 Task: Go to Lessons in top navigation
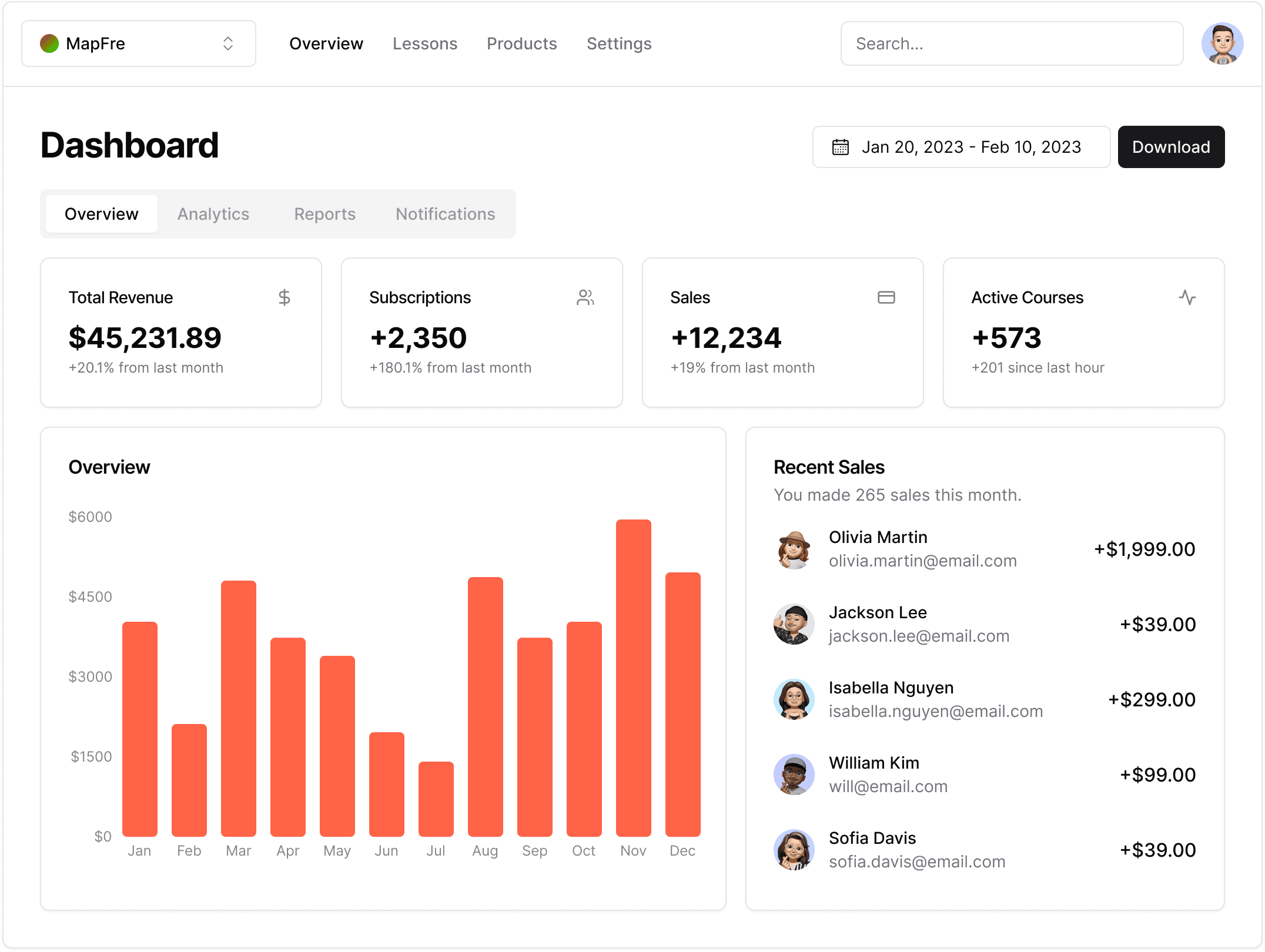424,43
